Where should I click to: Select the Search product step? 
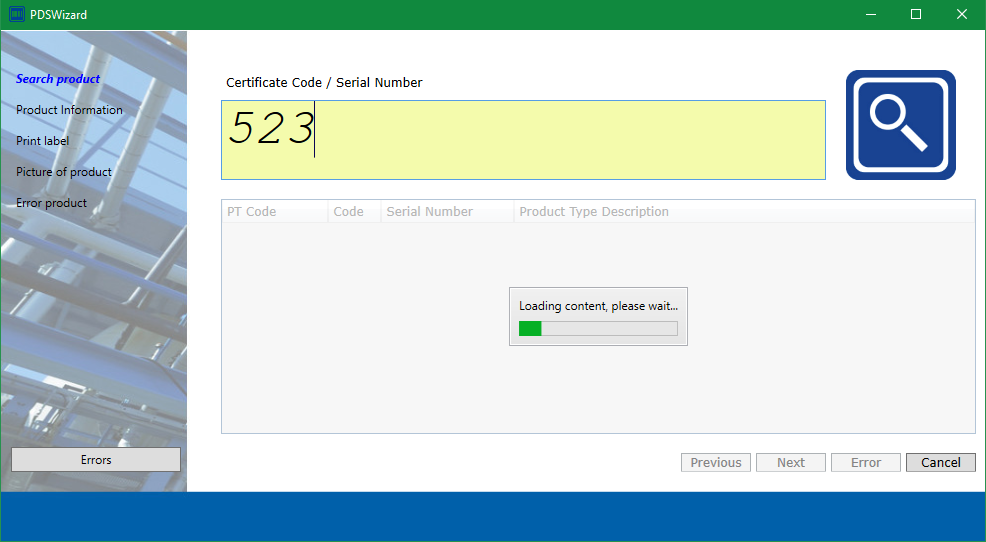click(58, 79)
